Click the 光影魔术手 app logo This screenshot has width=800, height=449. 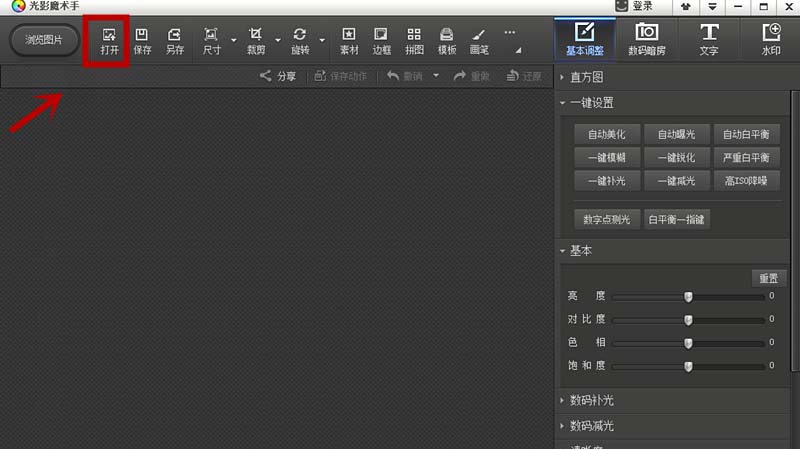pyautogui.click(x=18, y=6)
